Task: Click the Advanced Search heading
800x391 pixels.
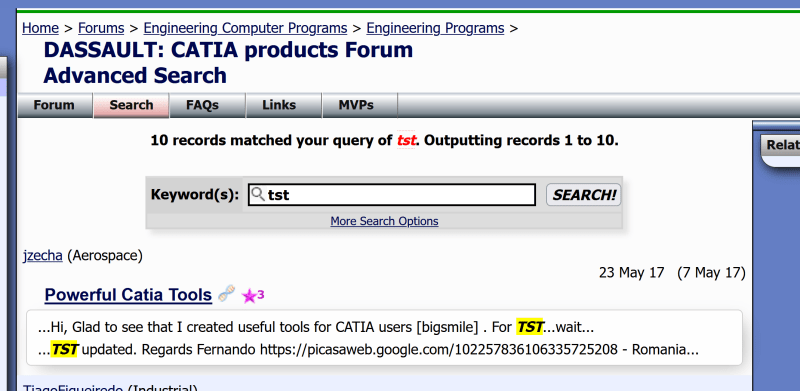Action: click(135, 76)
